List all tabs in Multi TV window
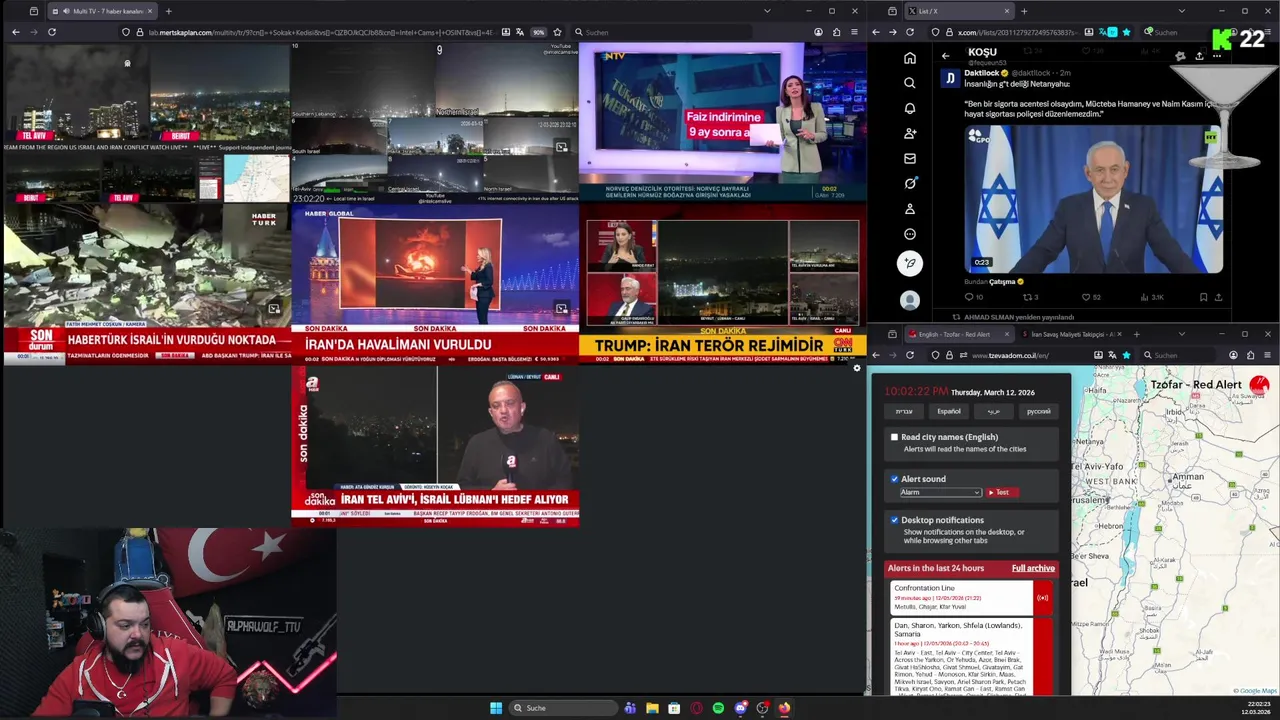 pos(767,11)
